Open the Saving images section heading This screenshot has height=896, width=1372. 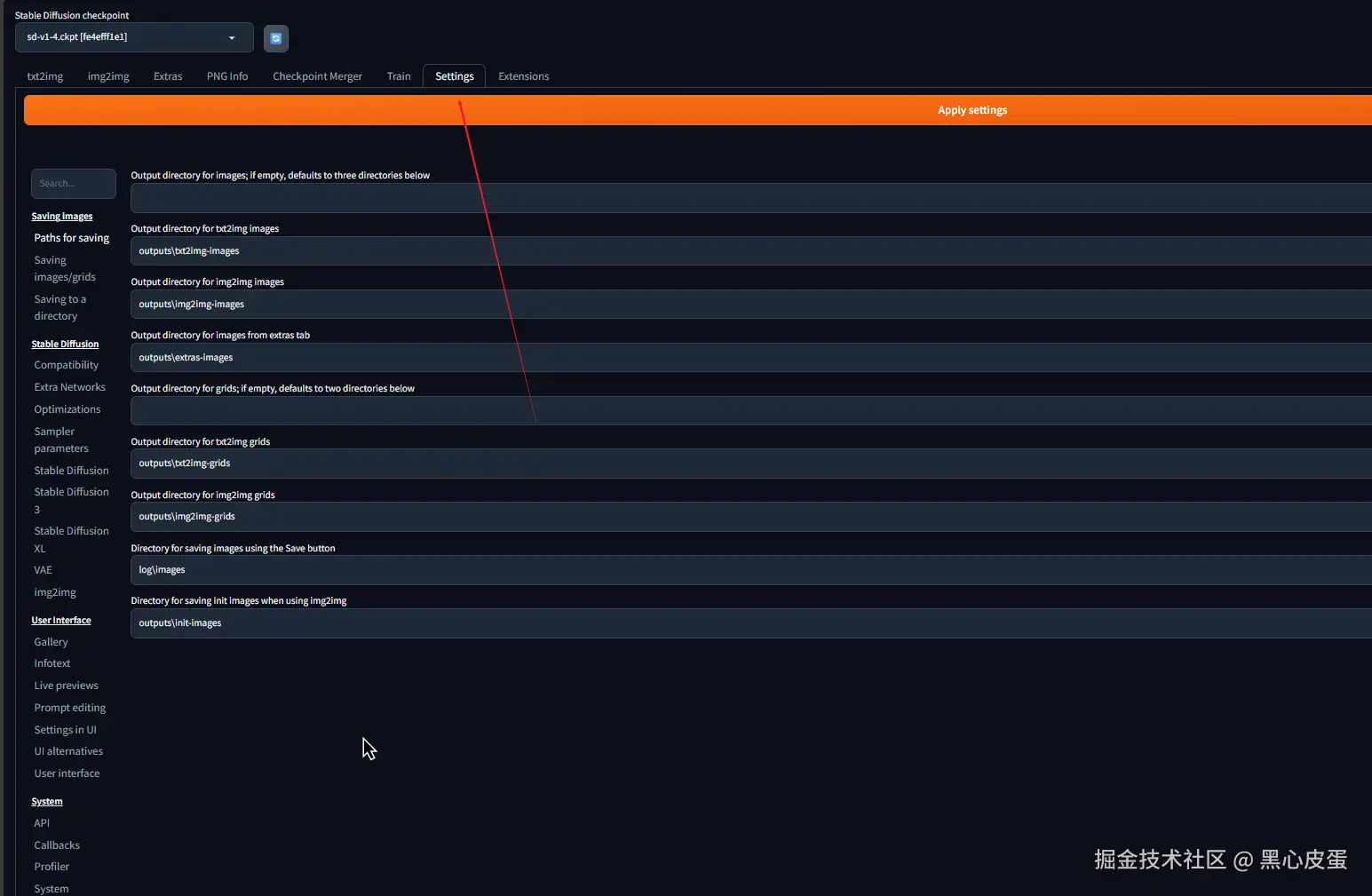(x=62, y=217)
